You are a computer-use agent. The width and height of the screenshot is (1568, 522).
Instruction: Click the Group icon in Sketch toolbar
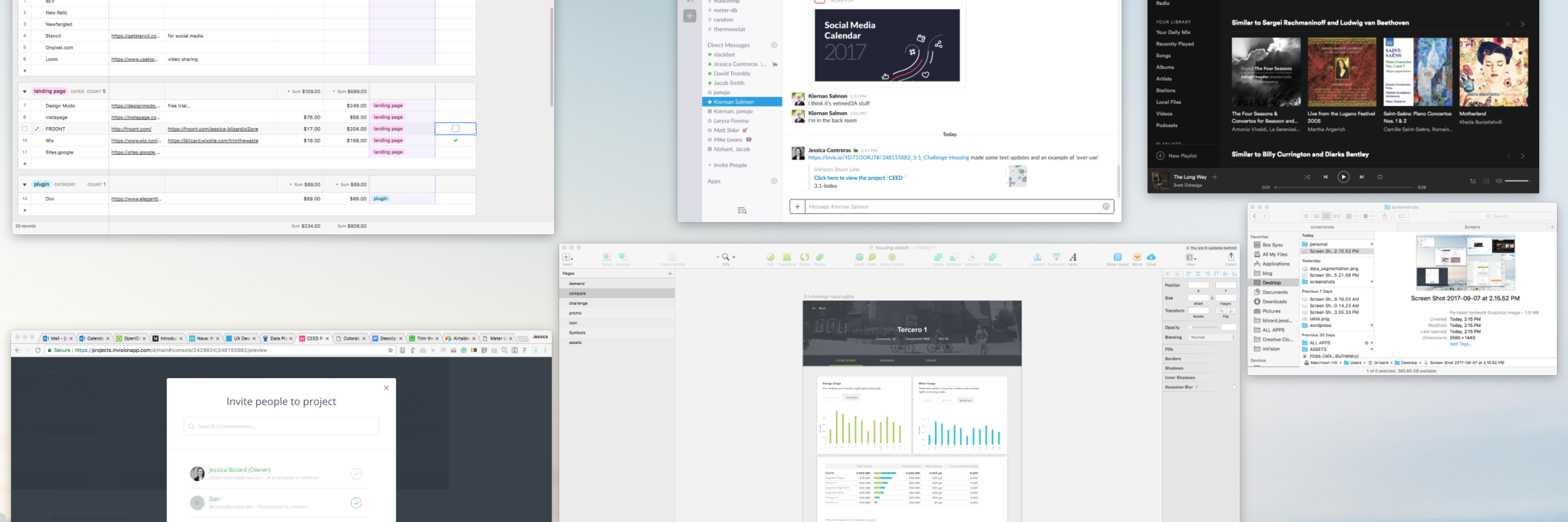click(x=607, y=257)
